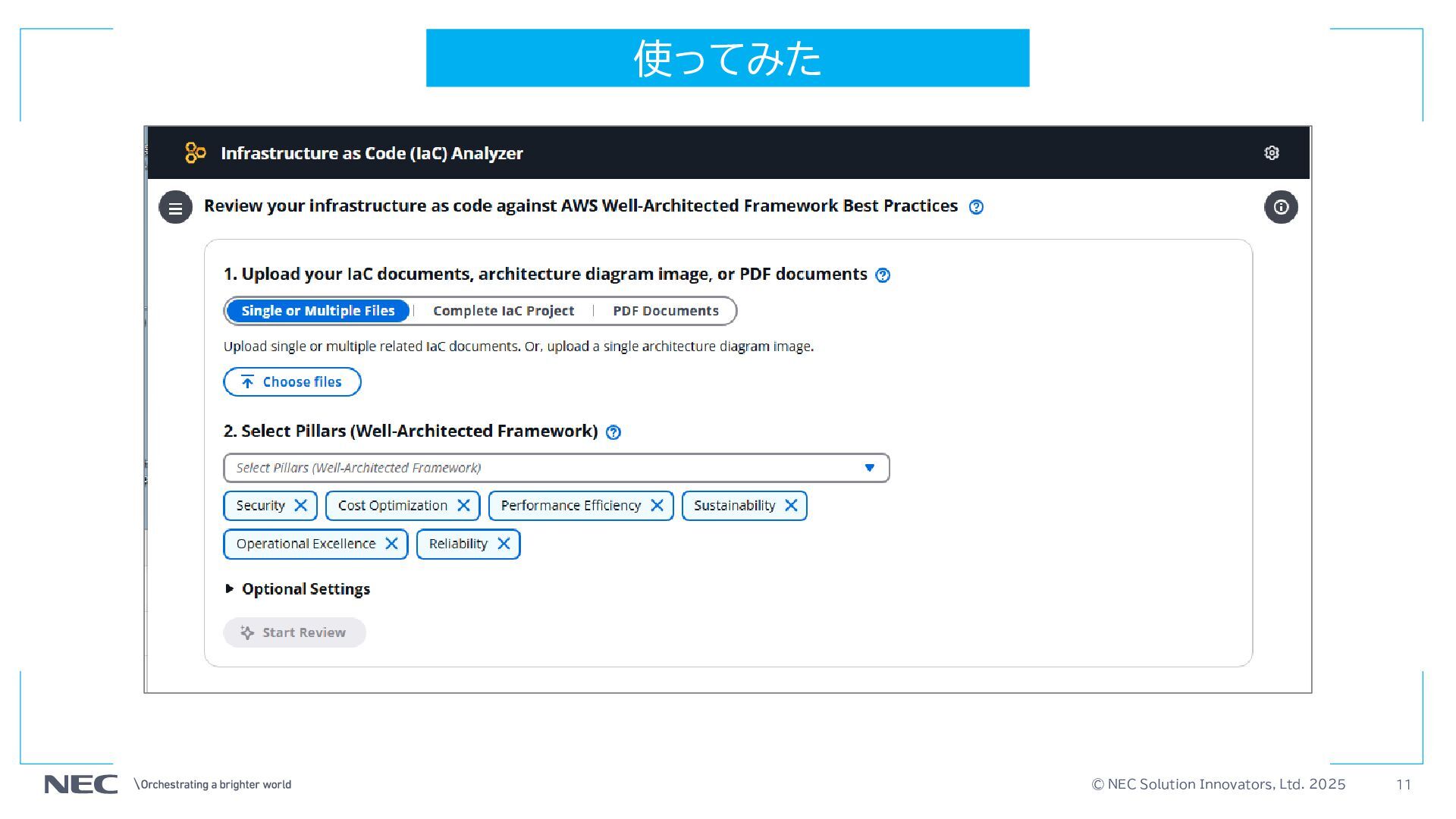The height and width of the screenshot is (819, 1456).
Task: Open the settings gear in the header bar
Action: click(1272, 152)
